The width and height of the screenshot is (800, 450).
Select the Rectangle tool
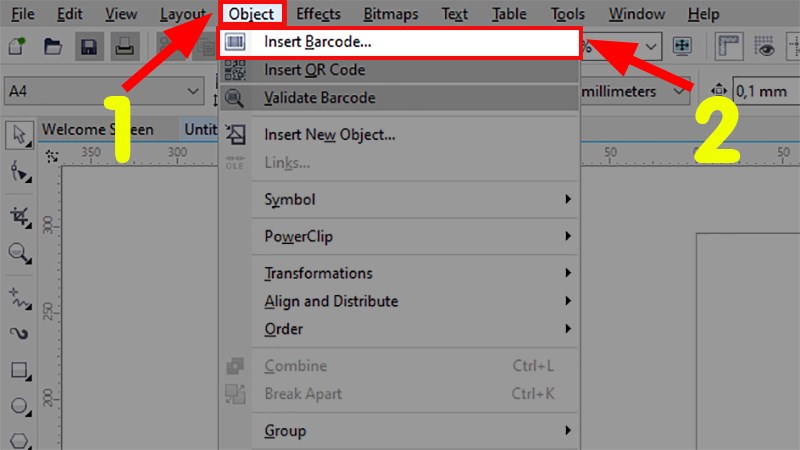point(19,371)
